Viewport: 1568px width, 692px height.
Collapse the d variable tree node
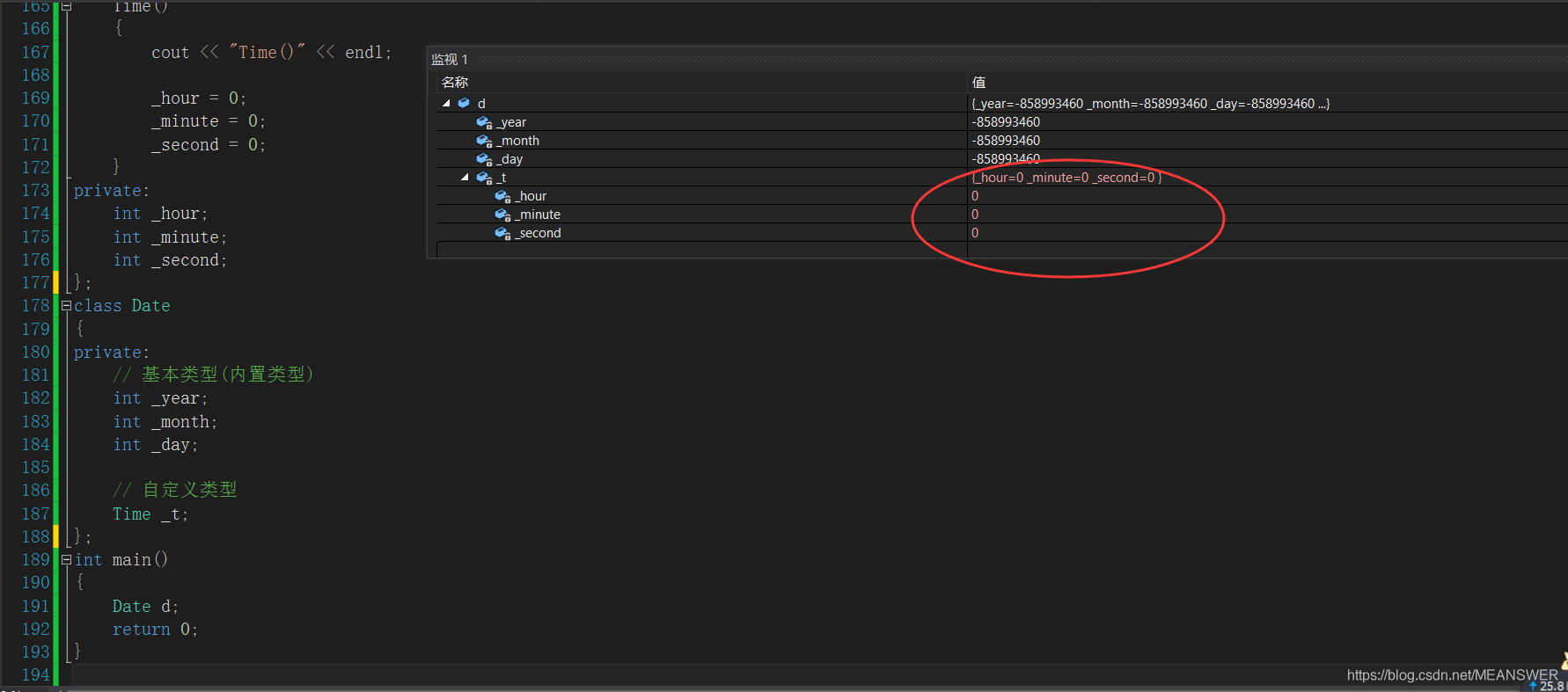[446, 103]
